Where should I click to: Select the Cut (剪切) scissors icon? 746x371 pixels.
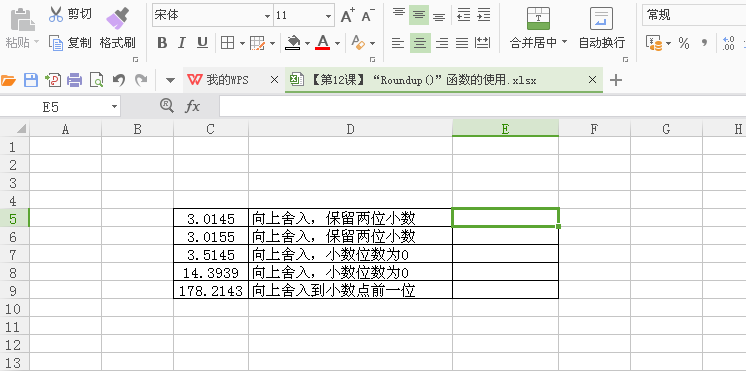[56, 15]
